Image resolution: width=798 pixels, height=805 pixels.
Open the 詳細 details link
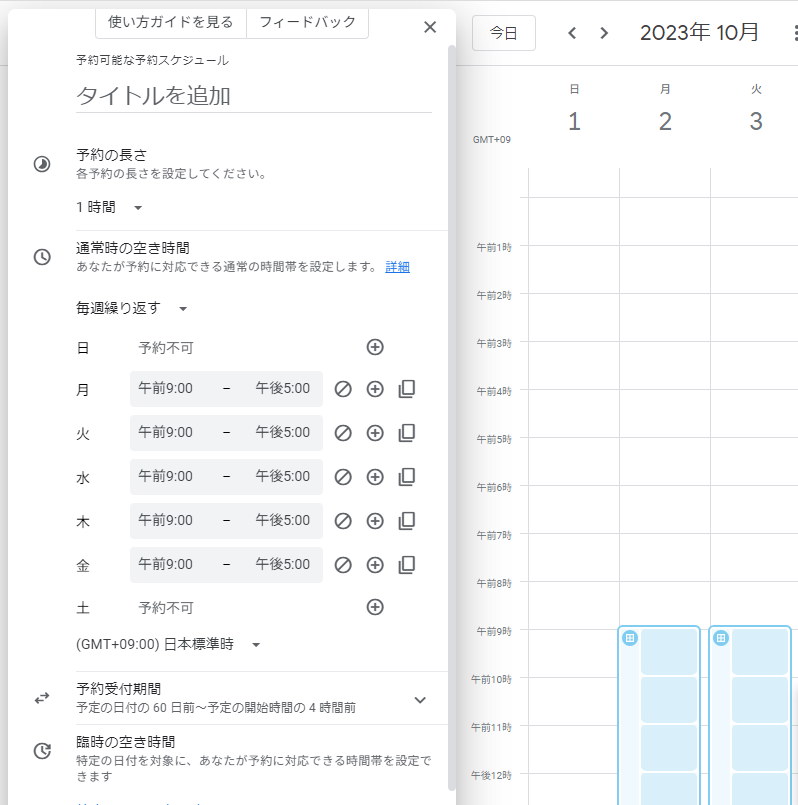pos(397,267)
